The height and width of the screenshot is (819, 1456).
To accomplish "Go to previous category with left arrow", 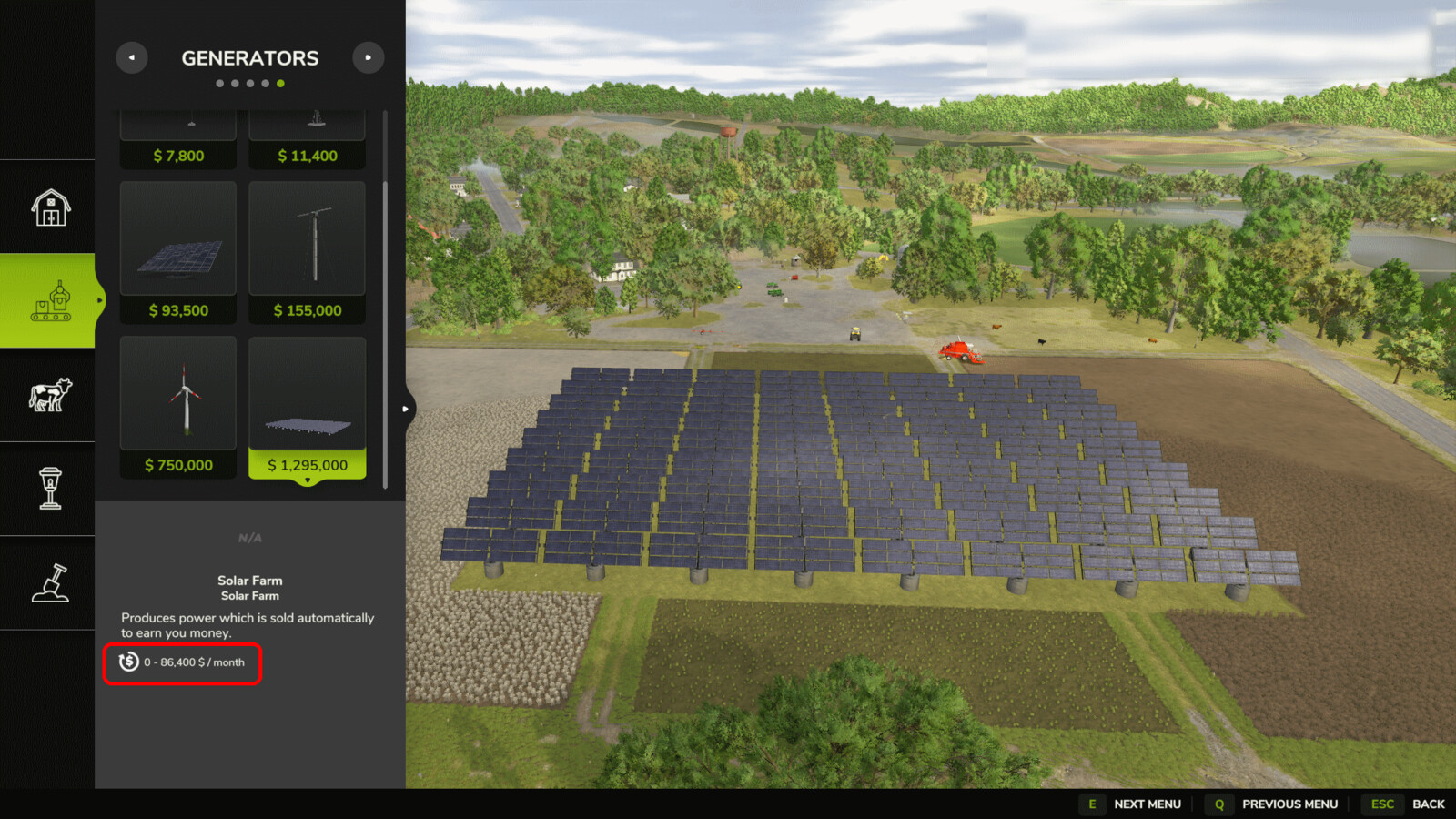I will pyautogui.click(x=132, y=57).
